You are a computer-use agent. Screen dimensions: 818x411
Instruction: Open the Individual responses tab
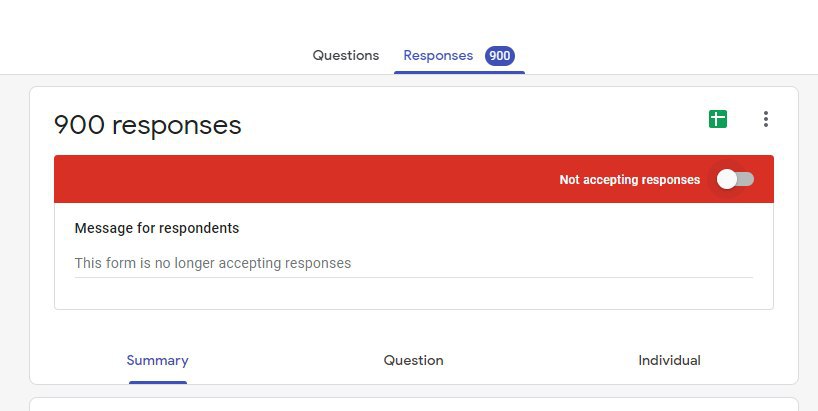(669, 360)
